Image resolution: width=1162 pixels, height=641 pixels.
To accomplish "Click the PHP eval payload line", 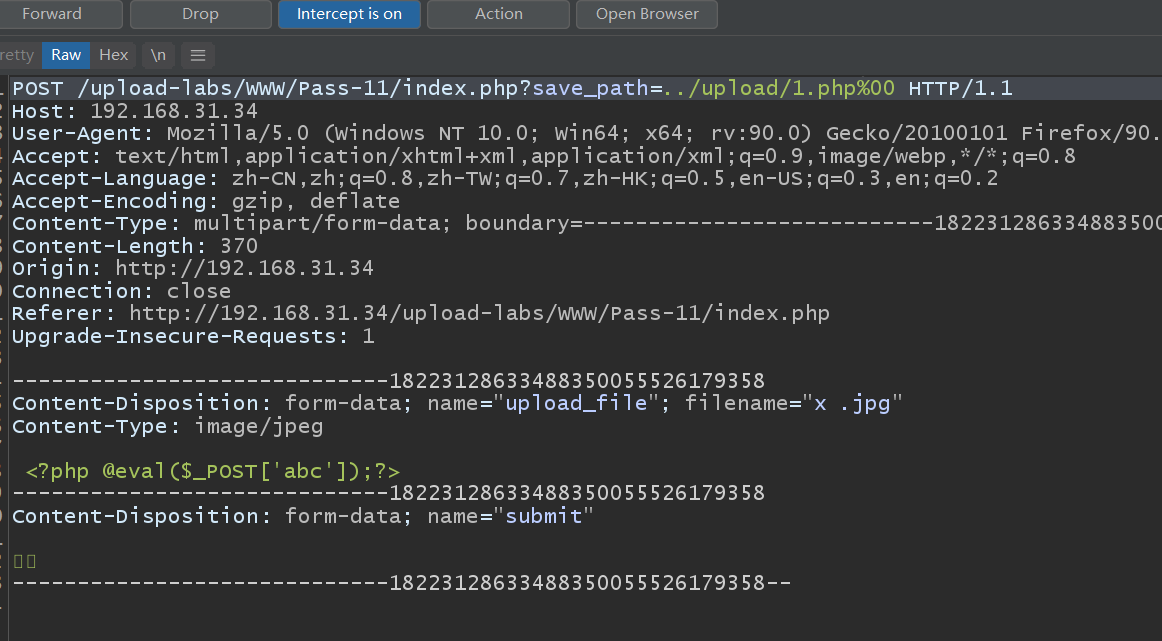I will 213,471.
